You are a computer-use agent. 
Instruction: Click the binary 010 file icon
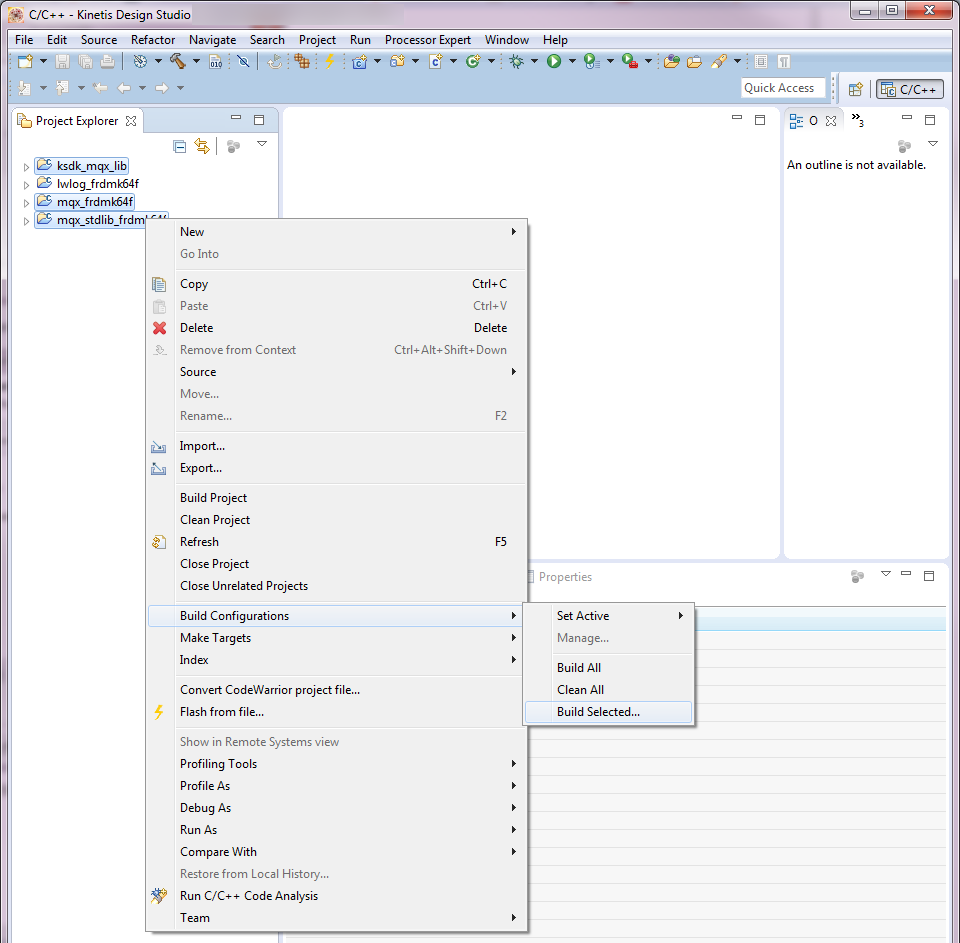[x=216, y=61]
